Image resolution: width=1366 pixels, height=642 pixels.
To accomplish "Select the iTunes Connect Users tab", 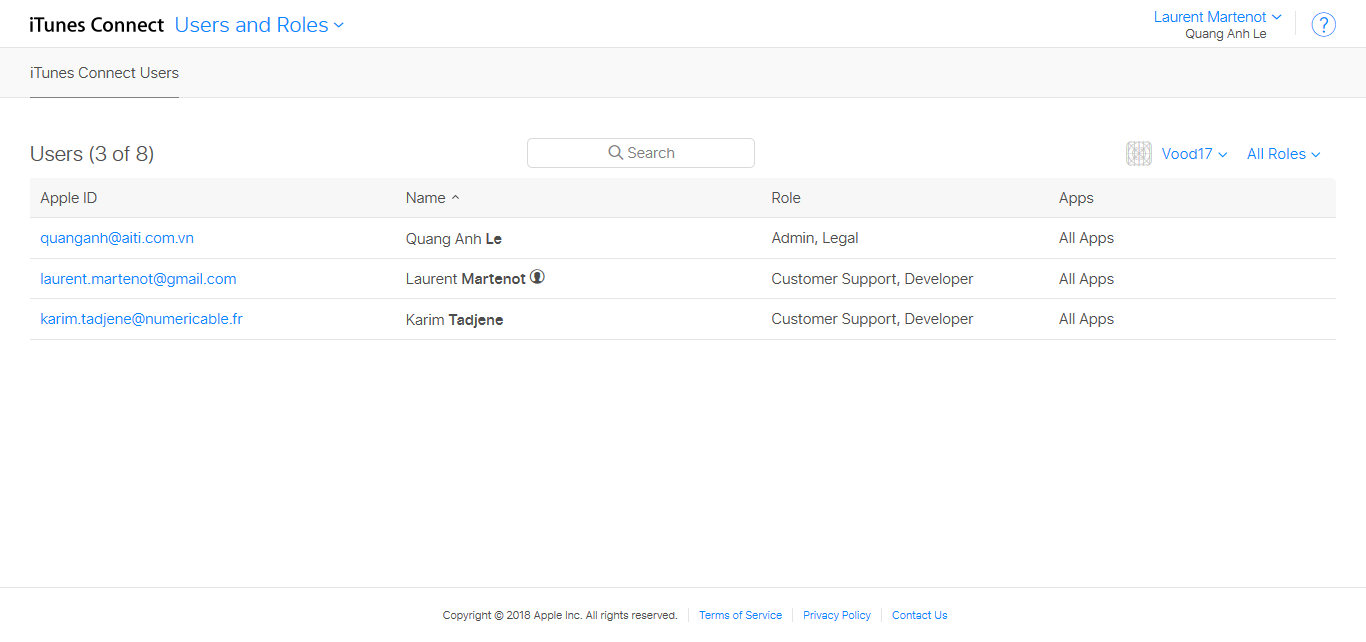I will tap(104, 73).
